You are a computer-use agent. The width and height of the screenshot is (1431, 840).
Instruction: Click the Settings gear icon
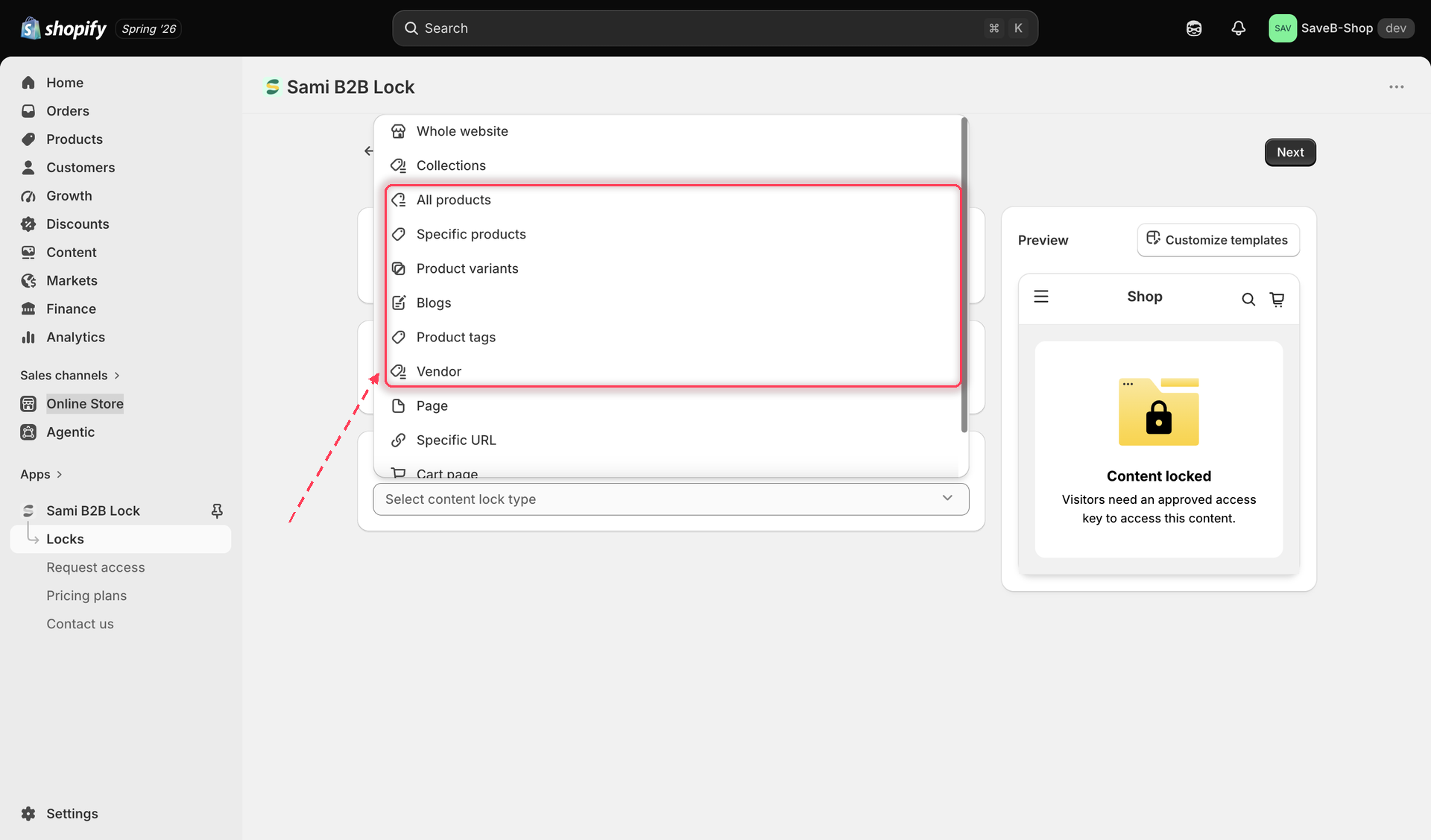(28, 814)
